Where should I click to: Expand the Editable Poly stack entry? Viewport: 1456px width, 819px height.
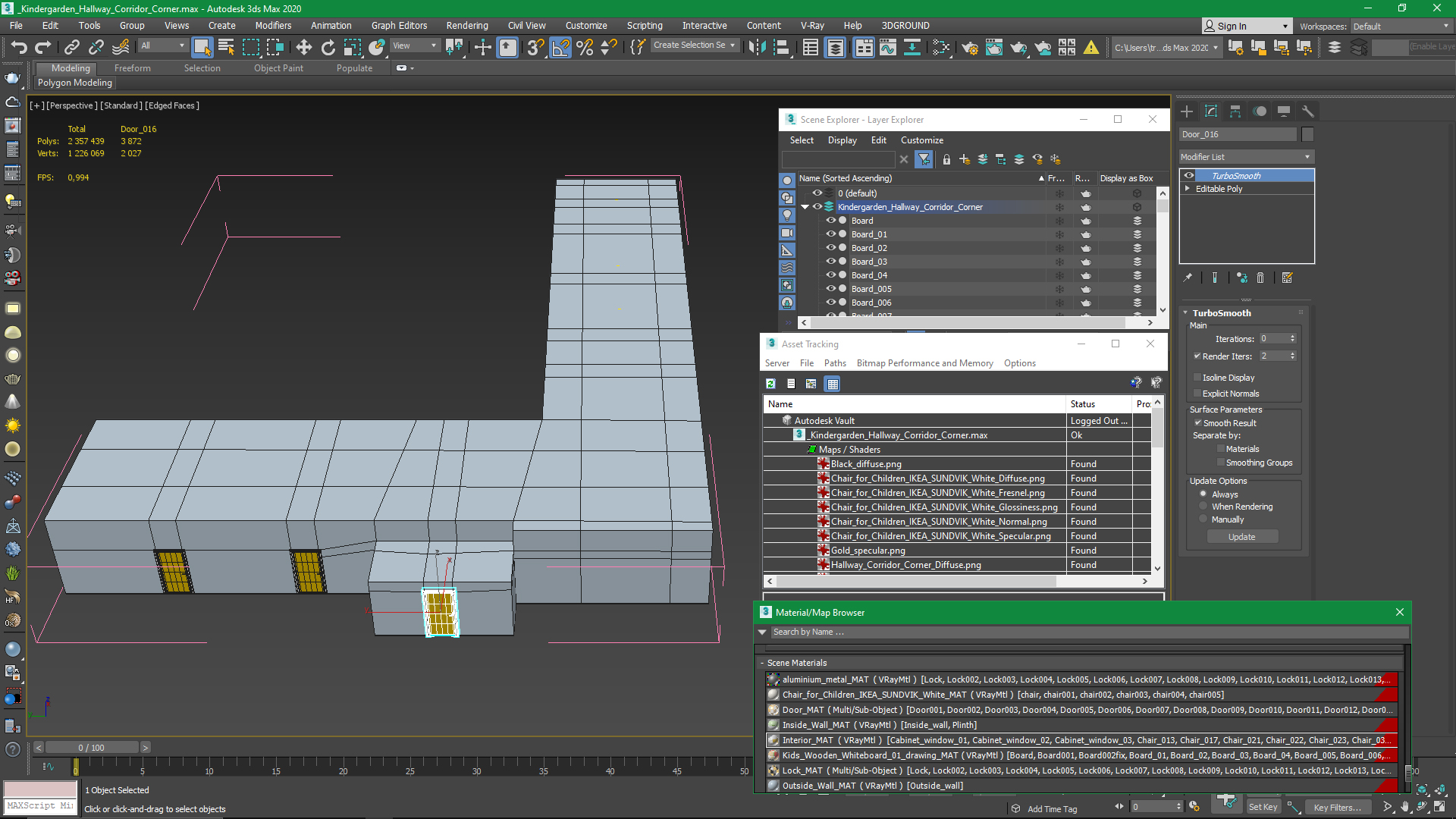pos(1187,189)
